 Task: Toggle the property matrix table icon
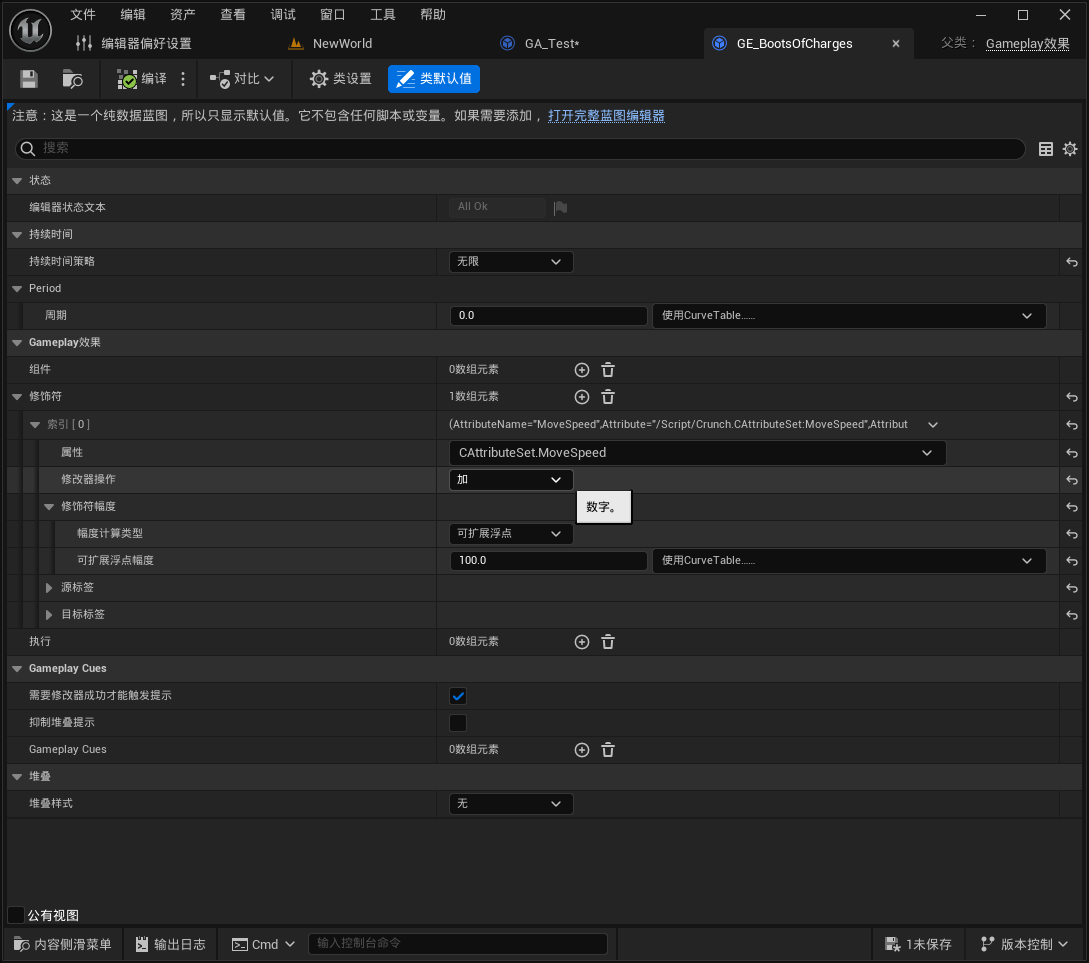coord(1046,149)
